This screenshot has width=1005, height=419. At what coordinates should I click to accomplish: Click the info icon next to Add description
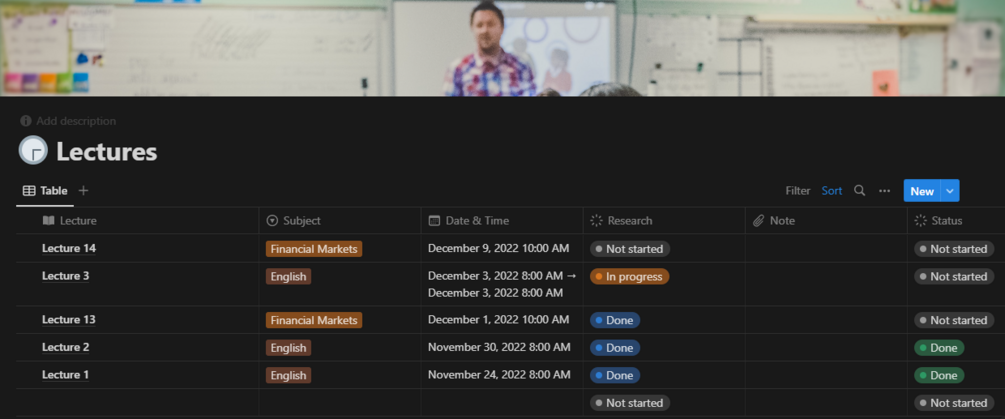26,121
